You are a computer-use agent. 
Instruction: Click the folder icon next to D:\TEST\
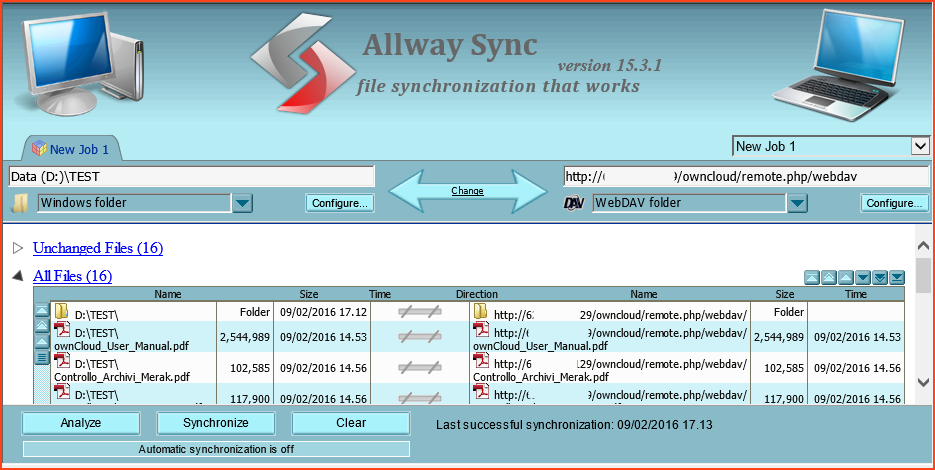[x=62, y=311]
